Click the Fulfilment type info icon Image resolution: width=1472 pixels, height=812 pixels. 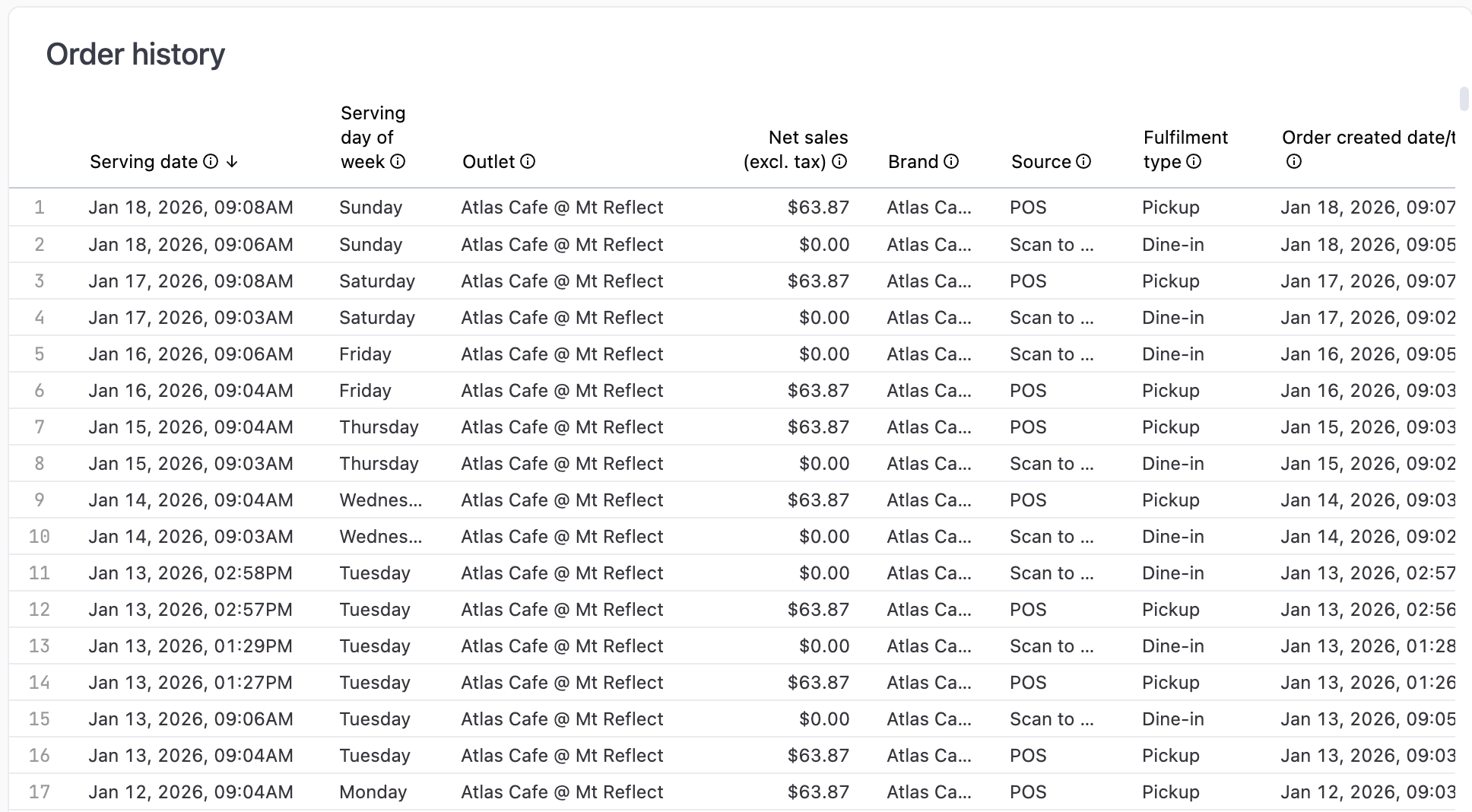pos(1194,161)
